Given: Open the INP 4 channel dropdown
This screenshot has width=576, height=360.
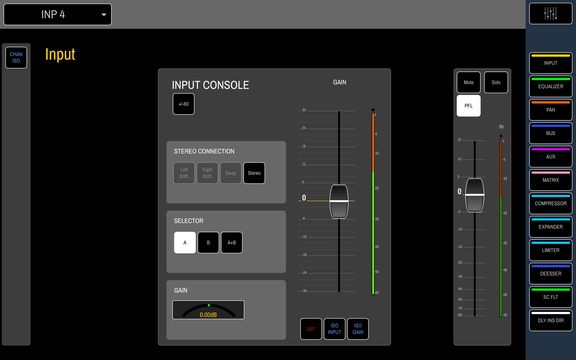Looking at the screenshot, I should click(x=57, y=14).
